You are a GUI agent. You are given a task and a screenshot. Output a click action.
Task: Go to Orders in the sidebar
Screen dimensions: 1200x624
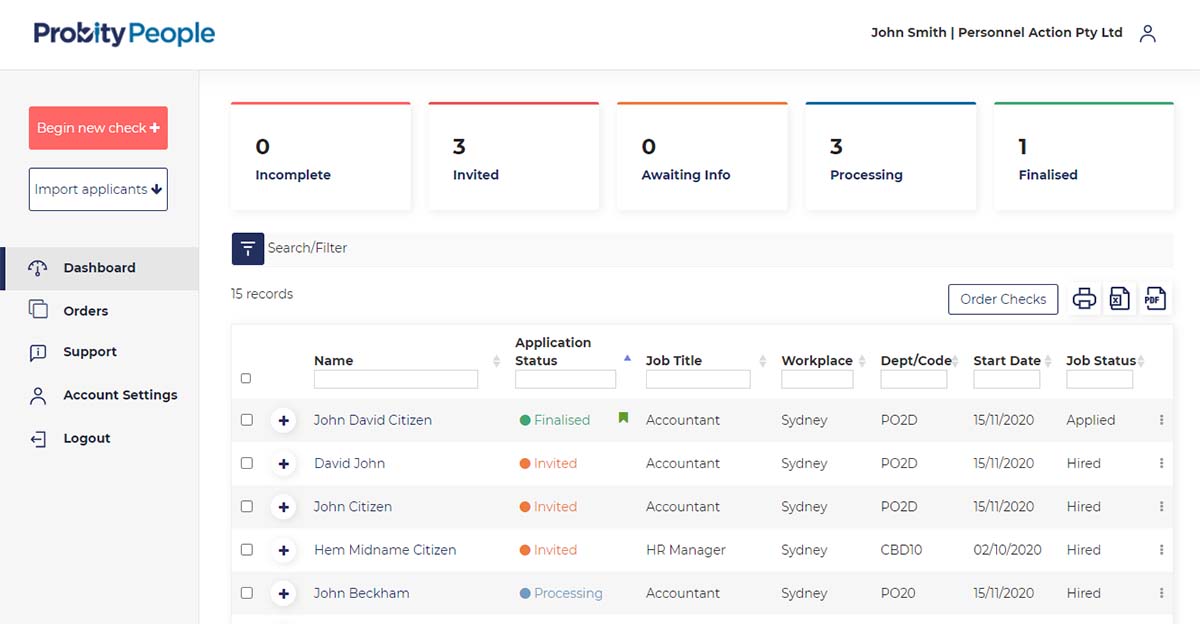(x=85, y=311)
